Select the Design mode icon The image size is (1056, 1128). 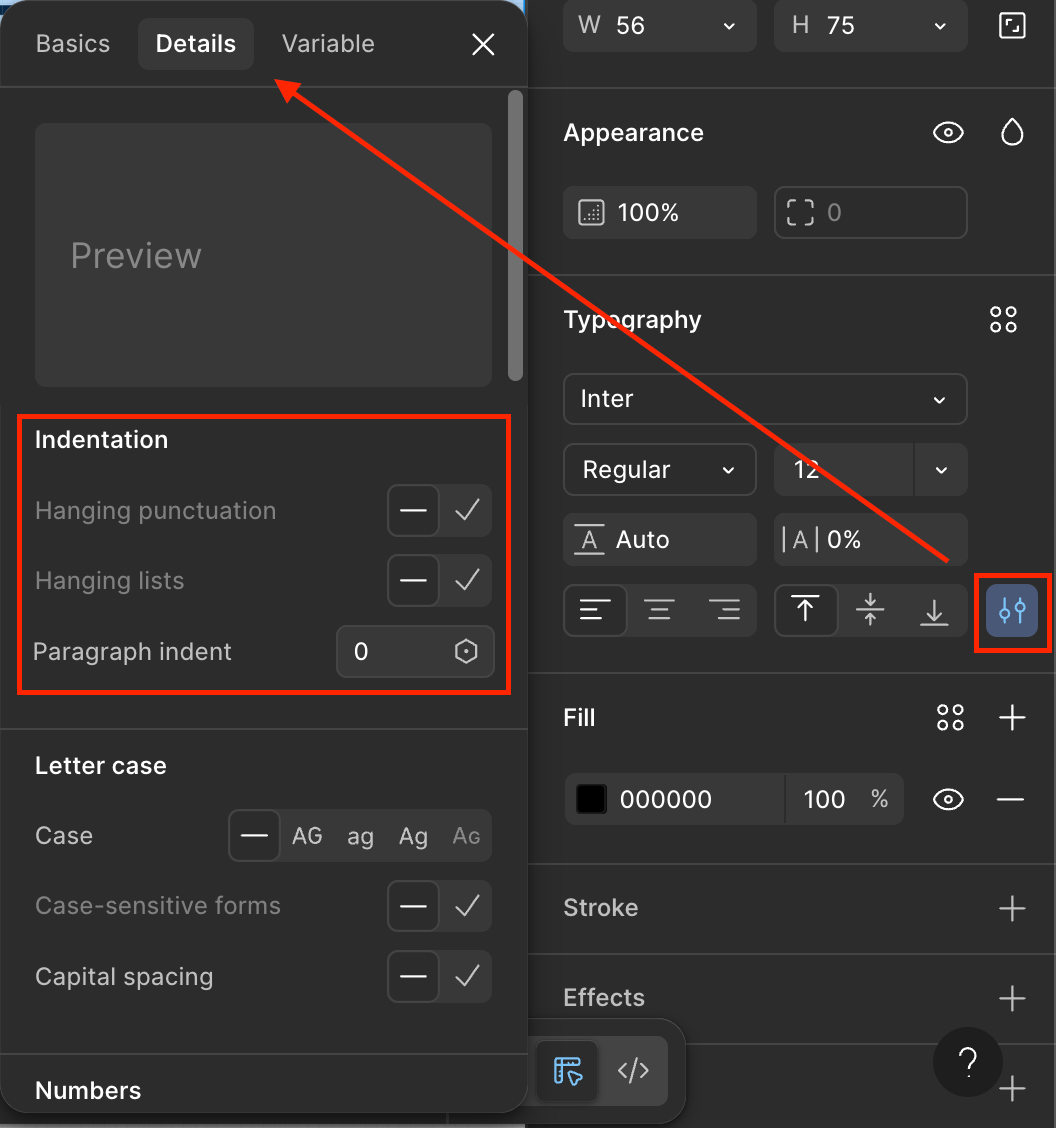[x=568, y=1070]
